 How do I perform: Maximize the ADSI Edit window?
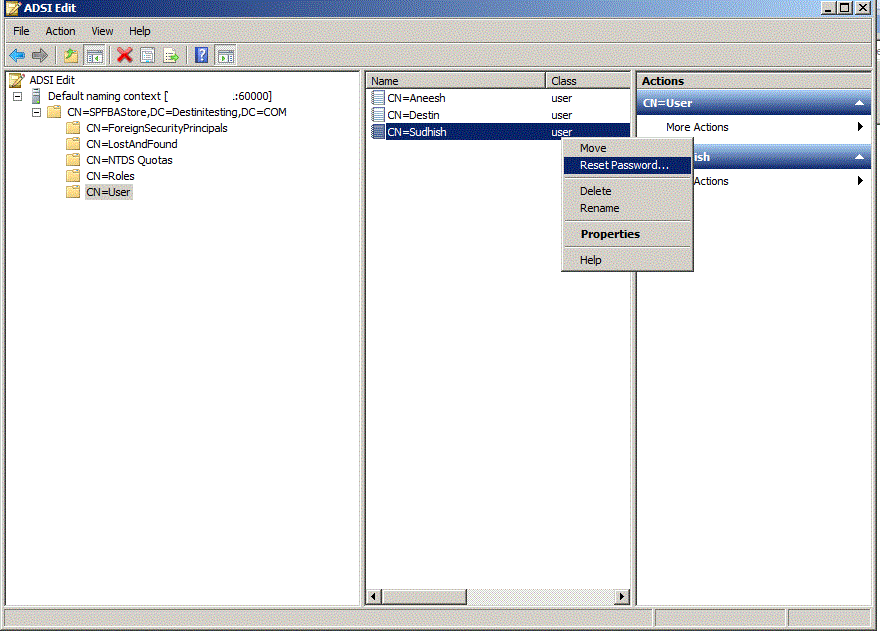(845, 8)
